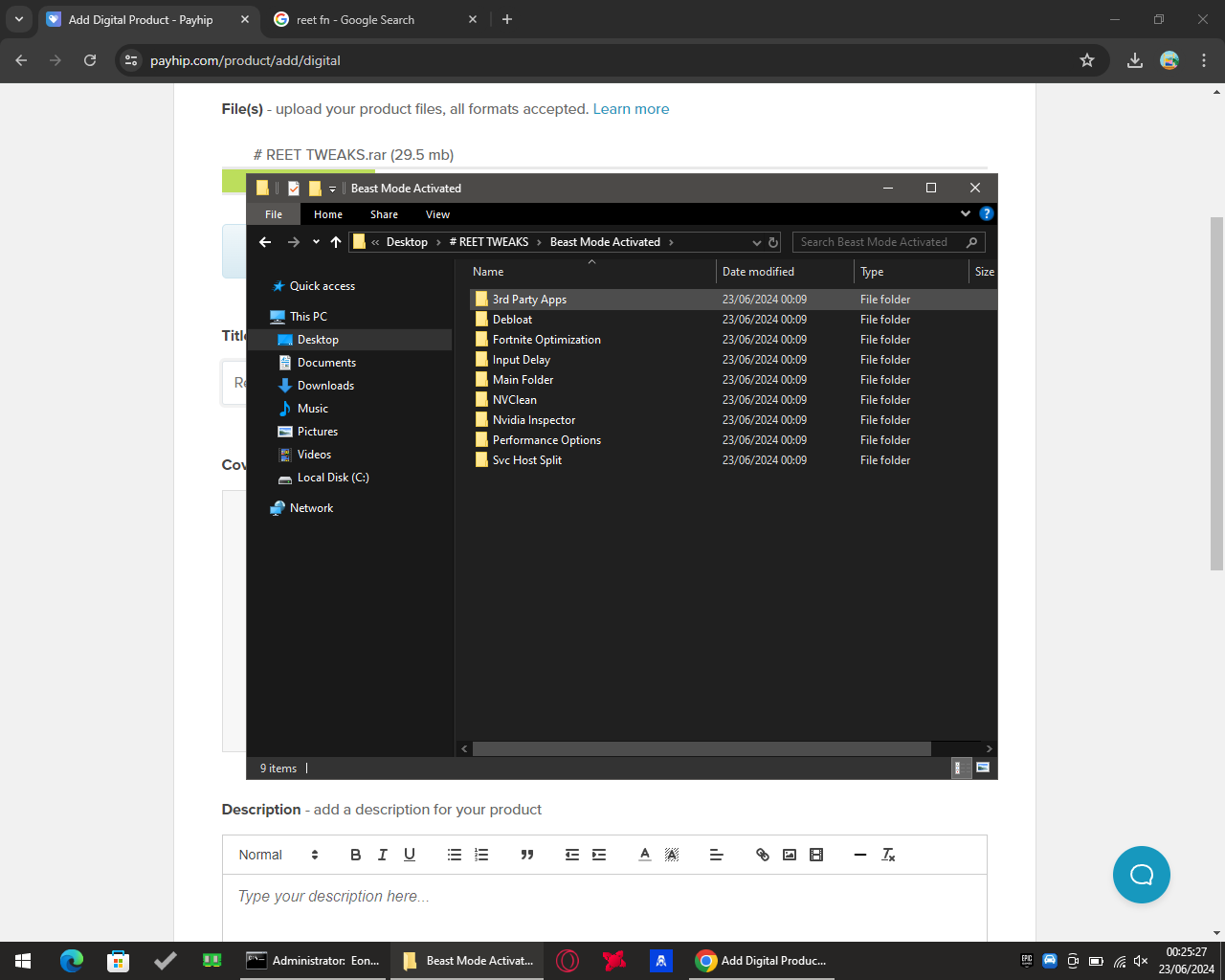Viewport: 1225px width, 980px height.
Task: Select Quick access in navigation pane
Action: 323,286
